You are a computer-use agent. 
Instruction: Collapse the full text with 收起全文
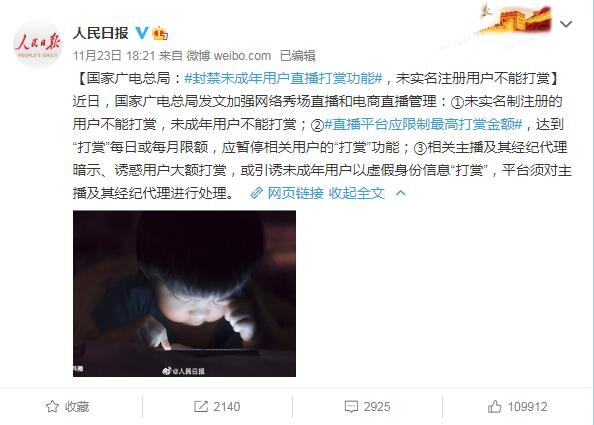[356, 193]
